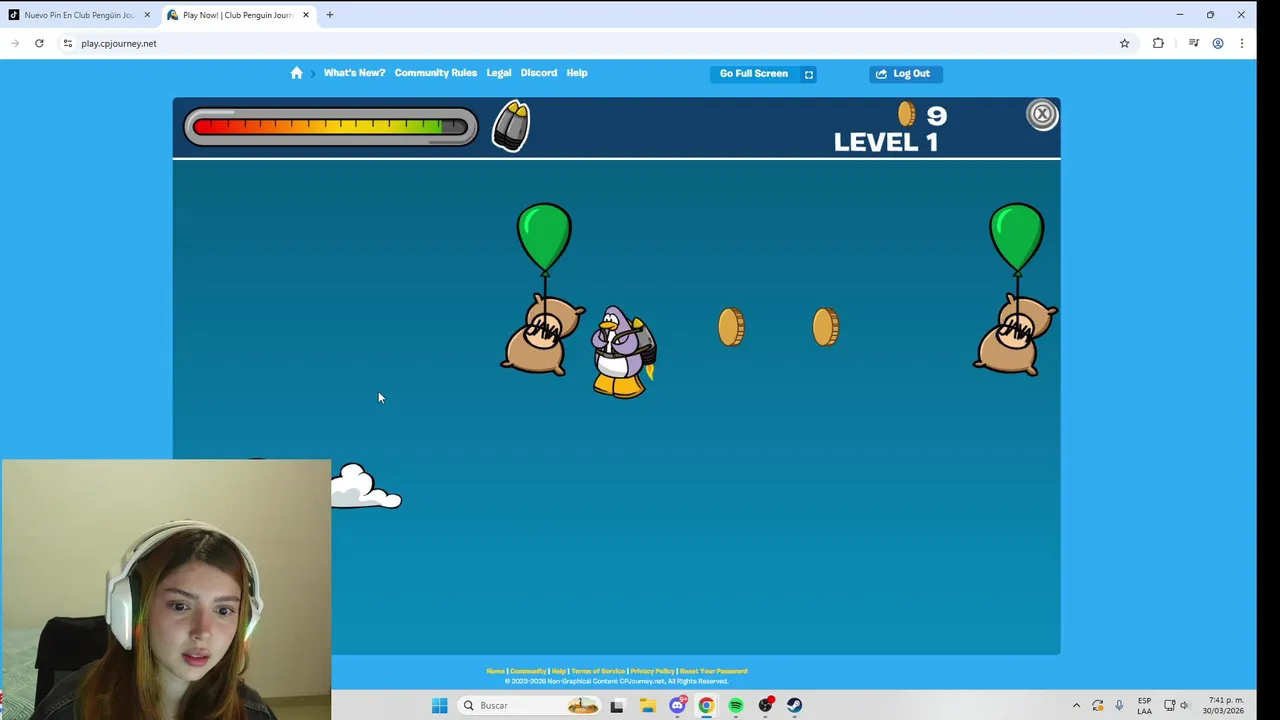Click the right balloon-carried coin sack
1280x720 pixels.
coord(1015,334)
